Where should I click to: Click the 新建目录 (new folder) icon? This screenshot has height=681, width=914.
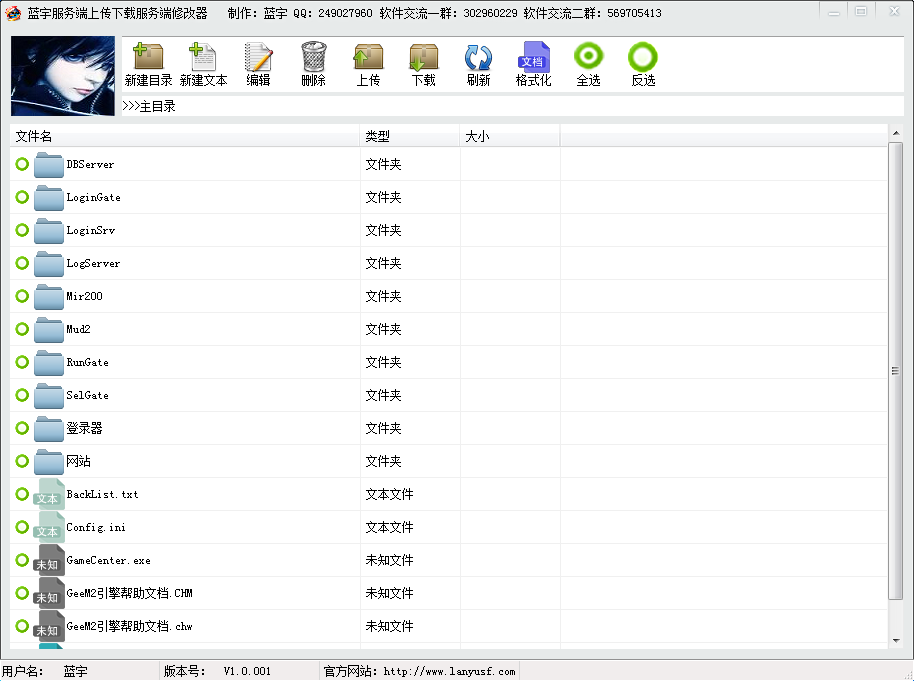[x=148, y=58]
